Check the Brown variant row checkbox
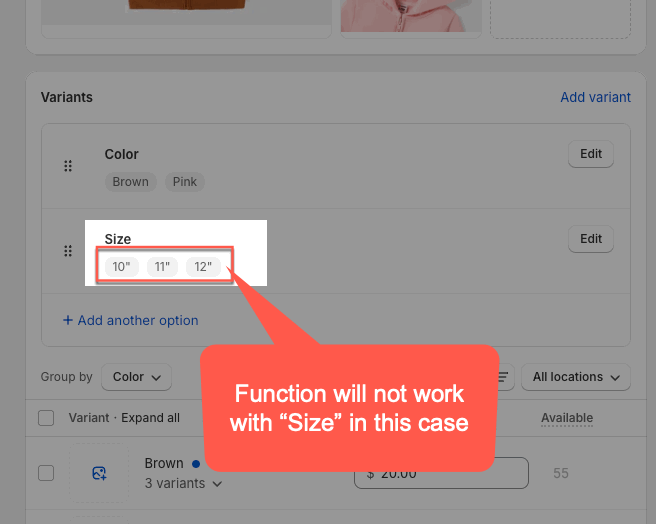Image resolution: width=656 pixels, height=524 pixels. click(46, 473)
